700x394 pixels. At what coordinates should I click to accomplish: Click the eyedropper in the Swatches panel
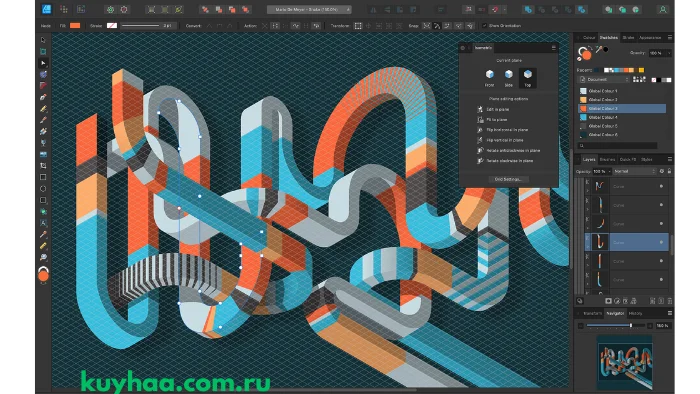click(599, 49)
